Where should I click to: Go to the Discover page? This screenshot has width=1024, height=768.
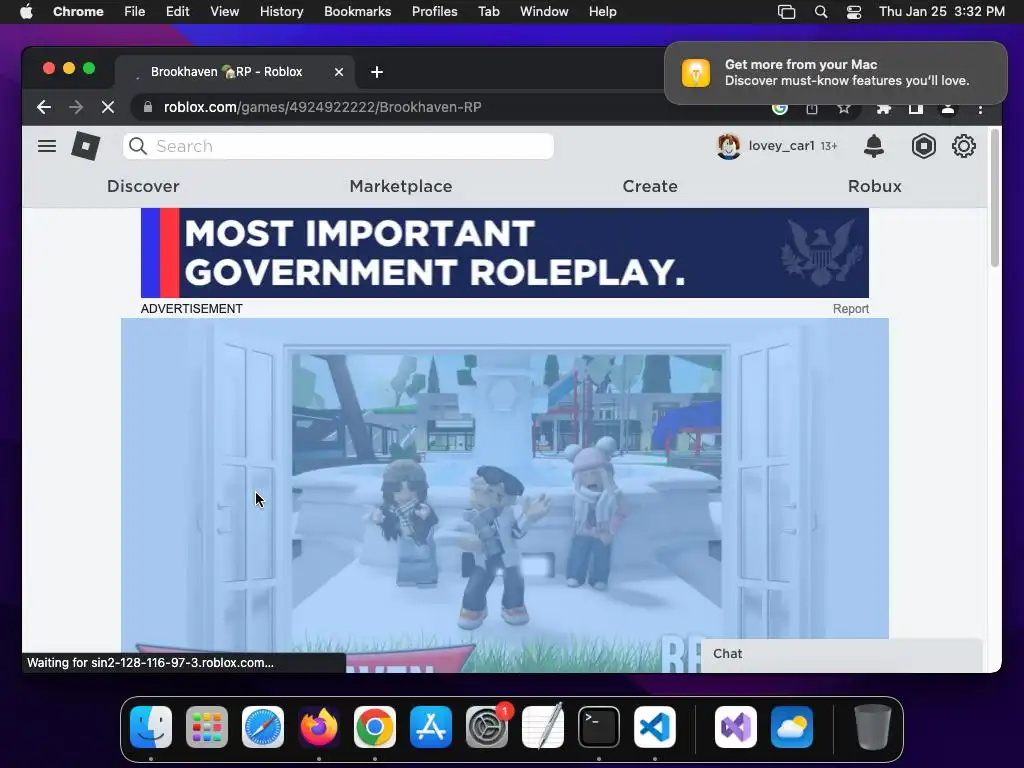(x=143, y=186)
